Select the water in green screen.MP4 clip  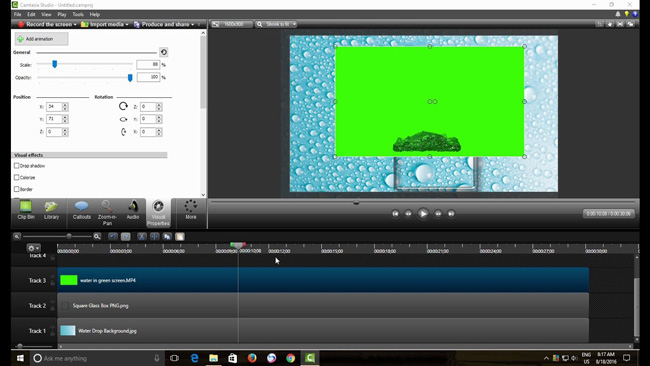323,280
